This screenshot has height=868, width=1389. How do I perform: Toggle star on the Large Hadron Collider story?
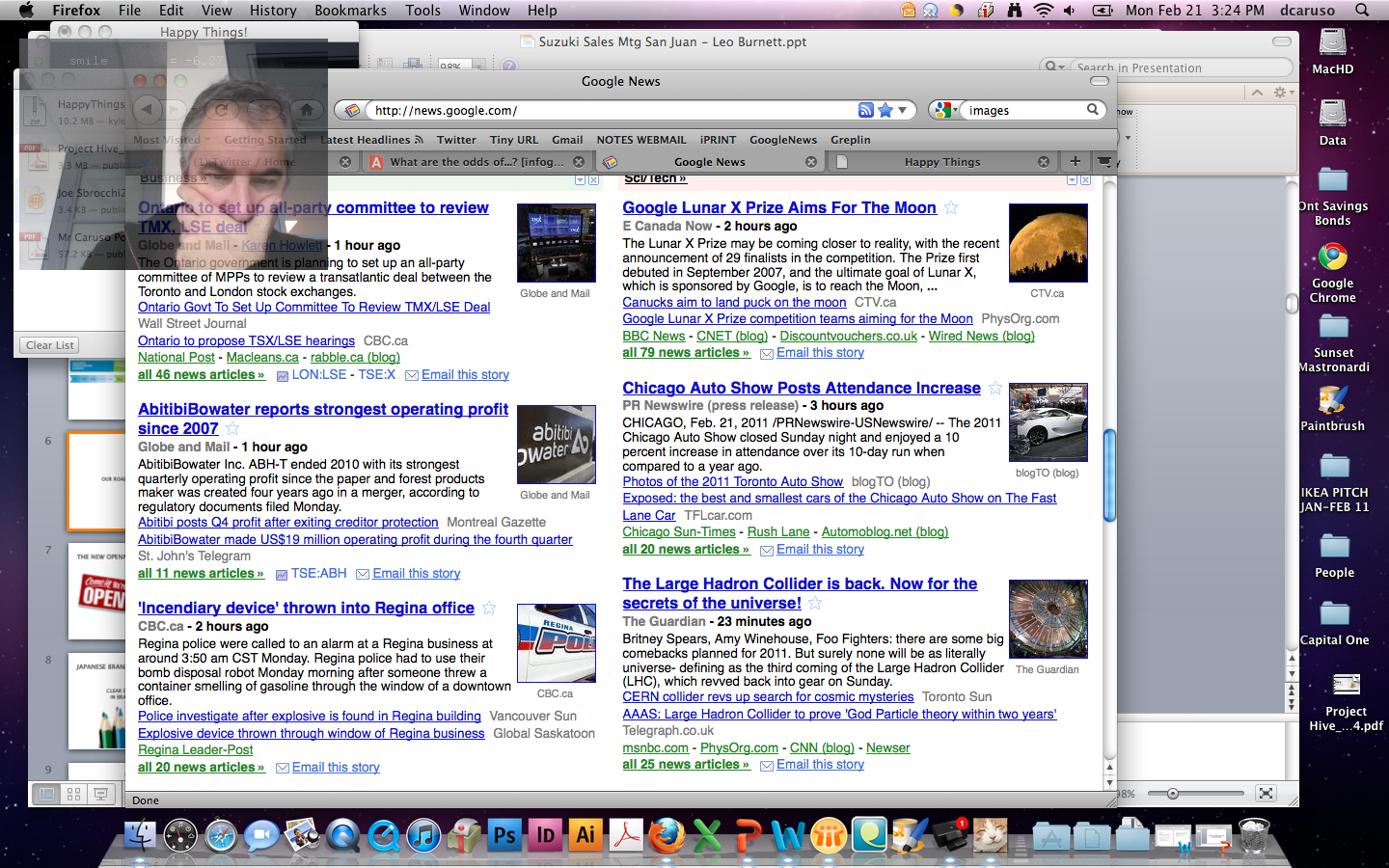click(x=815, y=603)
